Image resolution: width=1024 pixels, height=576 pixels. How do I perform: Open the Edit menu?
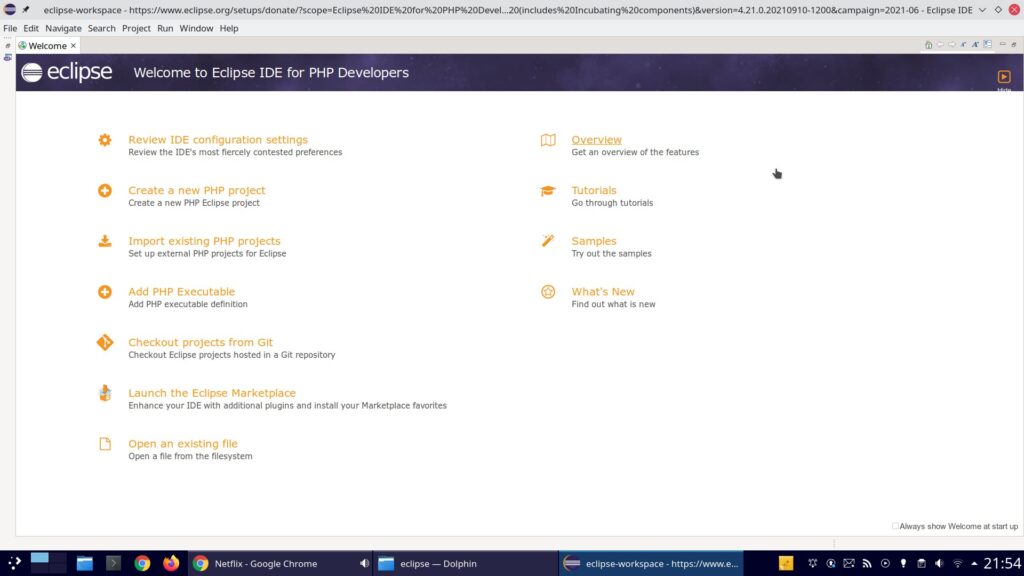31,28
